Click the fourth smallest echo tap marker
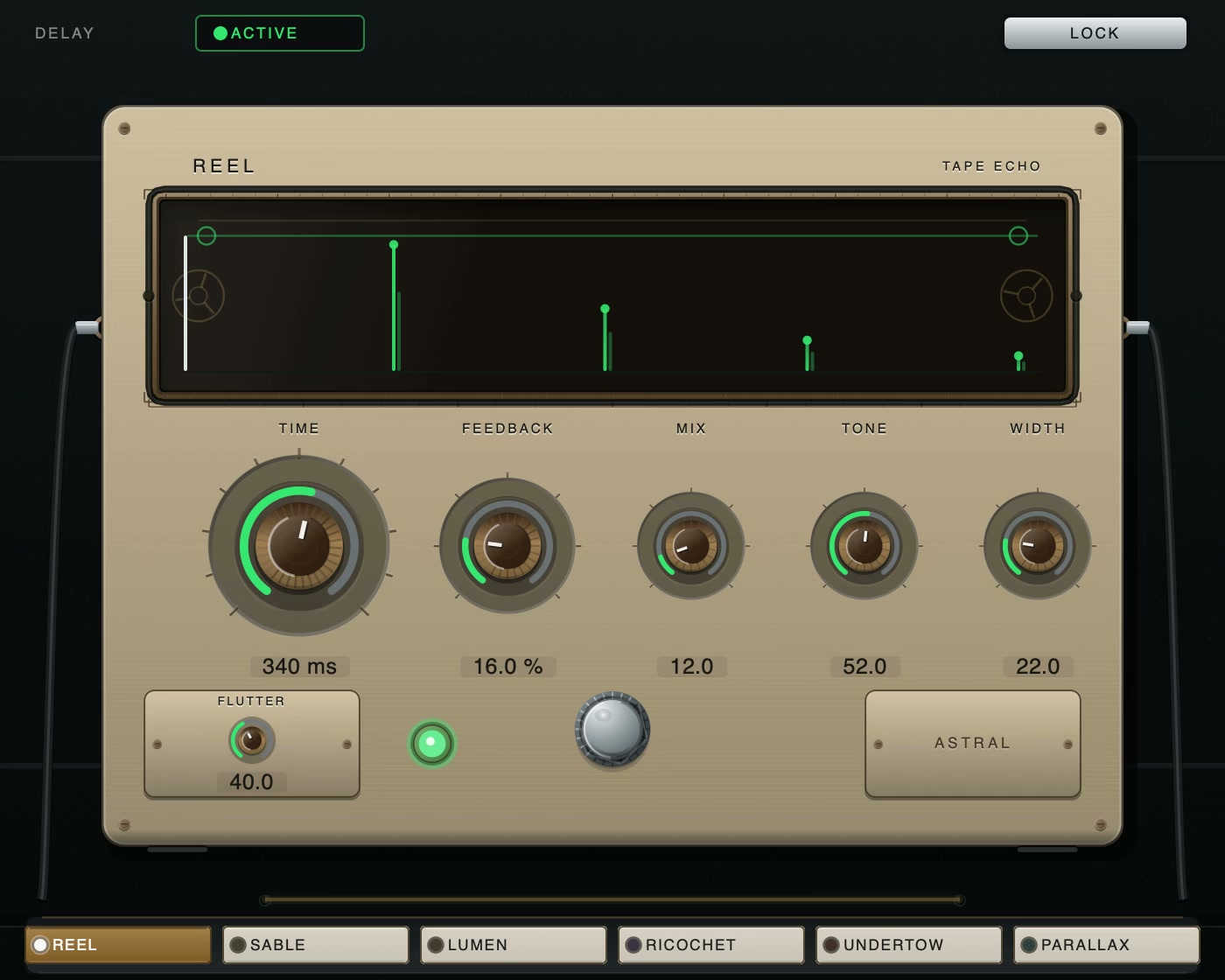The image size is (1225, 980). tap(1019, 361)
